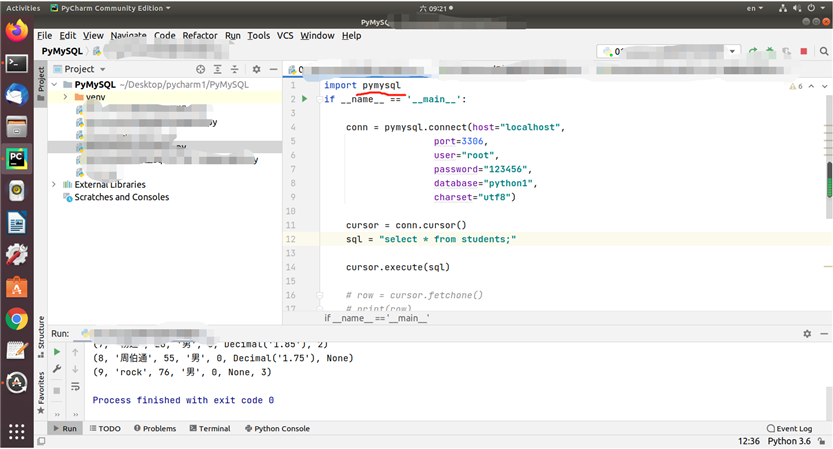Open LibreOffice Writer from the dock

tap(16, 223)
